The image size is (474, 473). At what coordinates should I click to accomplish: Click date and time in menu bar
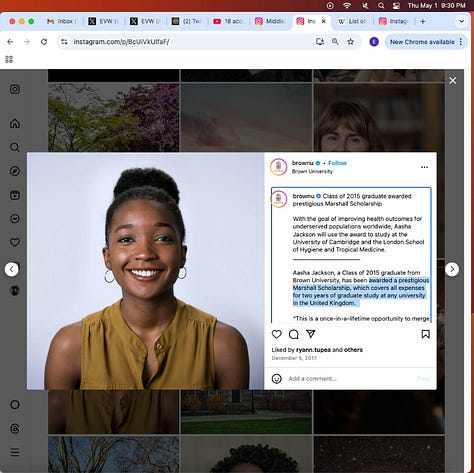436,5
